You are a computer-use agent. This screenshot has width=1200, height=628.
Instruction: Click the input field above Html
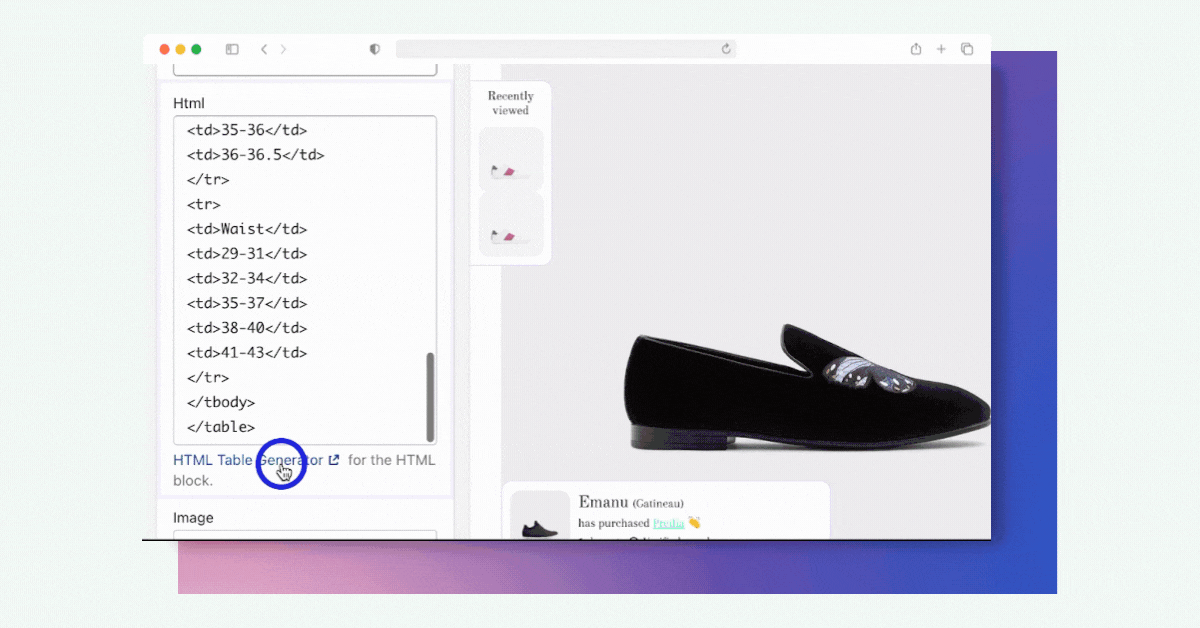click(305, 68)
